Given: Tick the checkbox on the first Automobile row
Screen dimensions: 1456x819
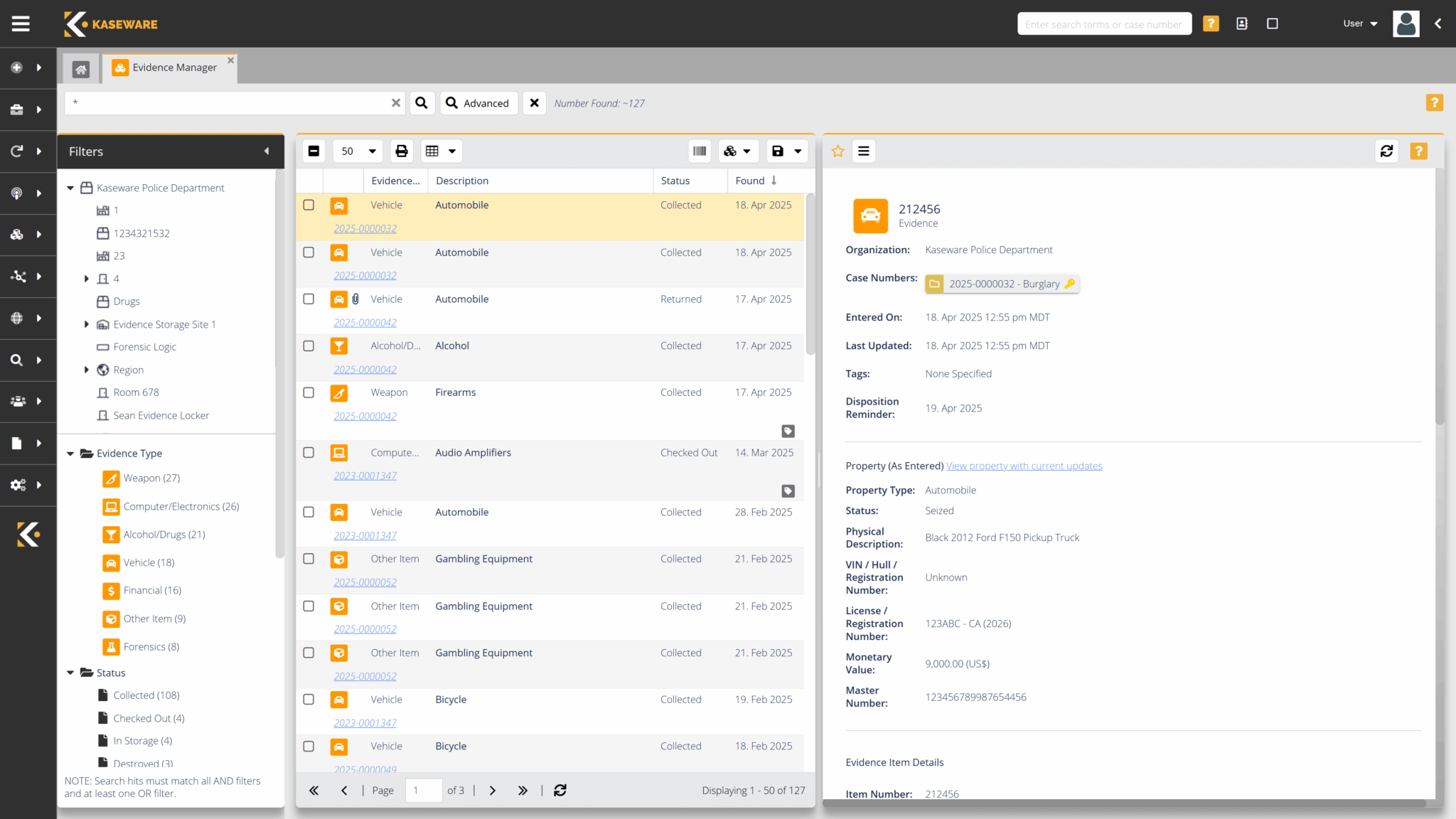Looking at the screenshot, I should 309,205.
